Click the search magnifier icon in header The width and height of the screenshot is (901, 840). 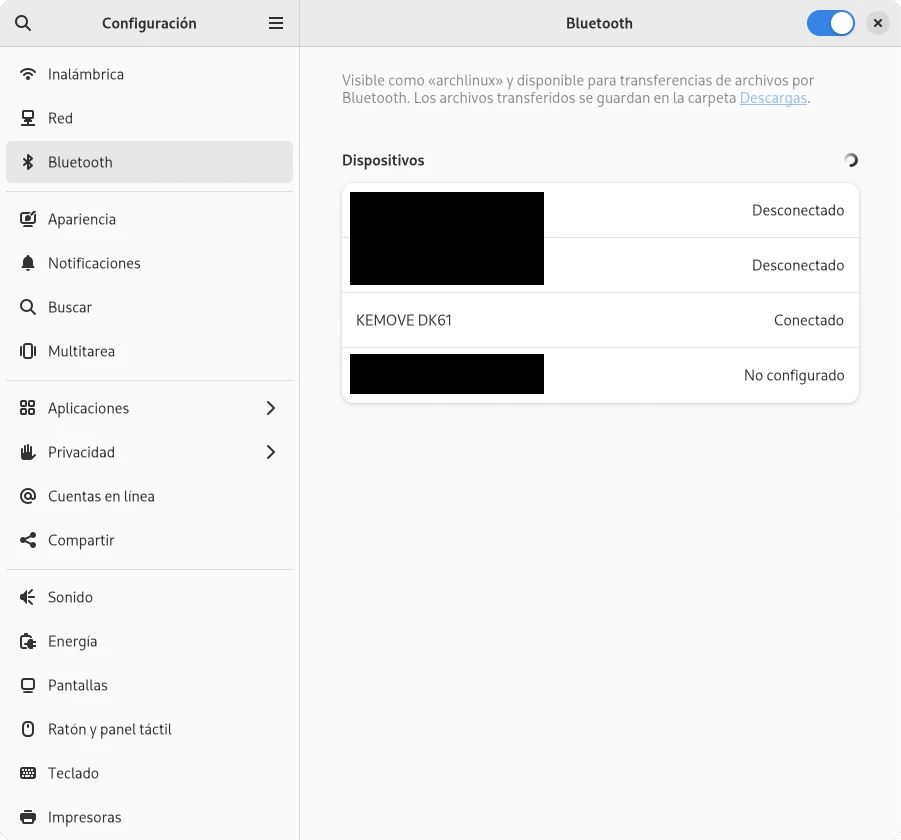23,23
